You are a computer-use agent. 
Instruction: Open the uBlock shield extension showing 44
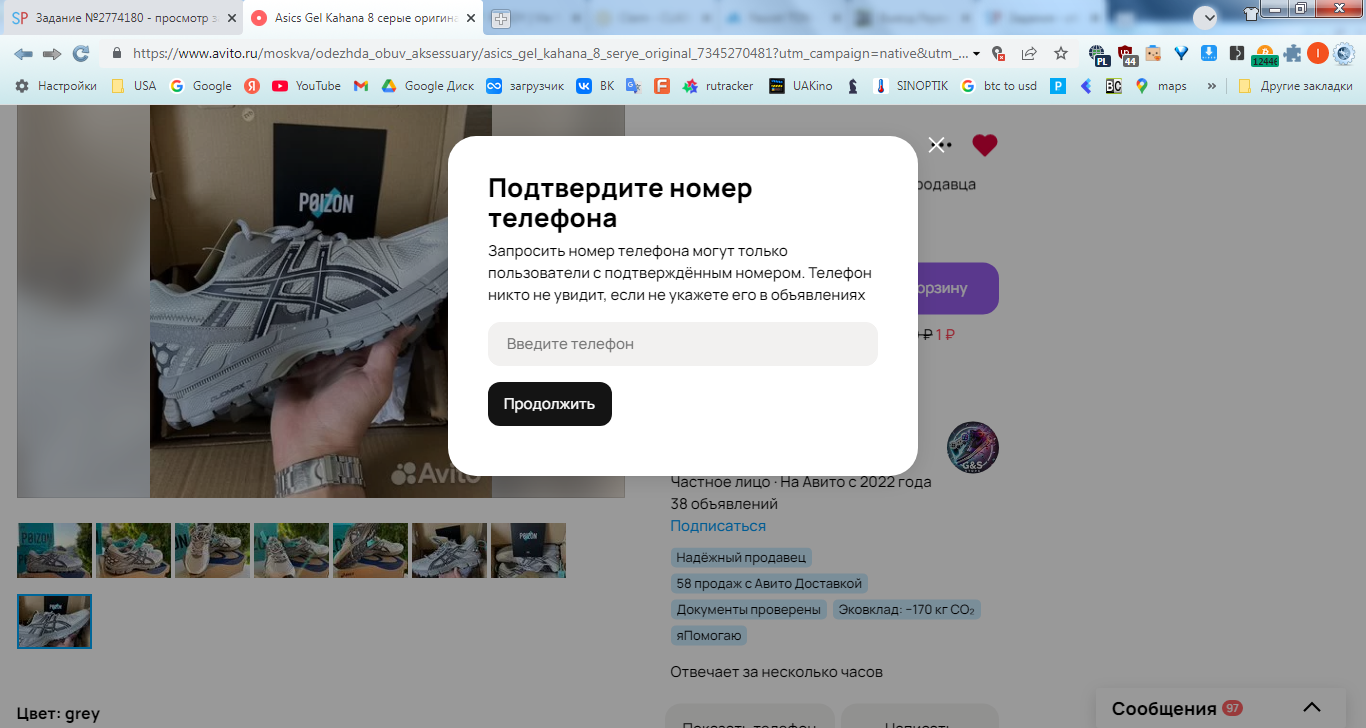(1127, 55)
